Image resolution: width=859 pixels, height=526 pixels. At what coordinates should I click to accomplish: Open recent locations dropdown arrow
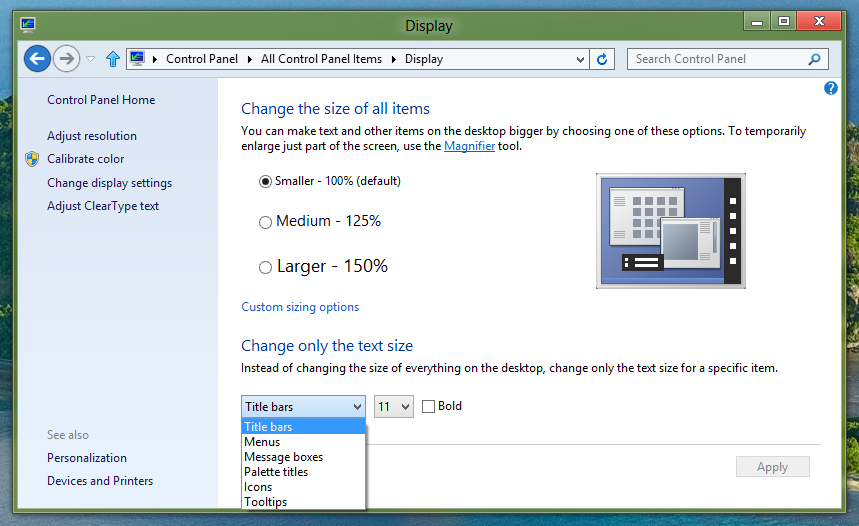[90, 59]
